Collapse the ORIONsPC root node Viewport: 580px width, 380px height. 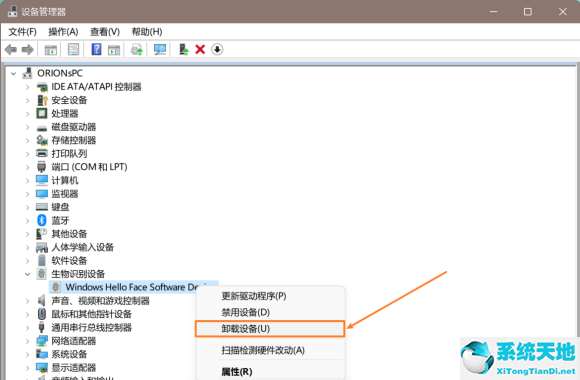point(14,74)
